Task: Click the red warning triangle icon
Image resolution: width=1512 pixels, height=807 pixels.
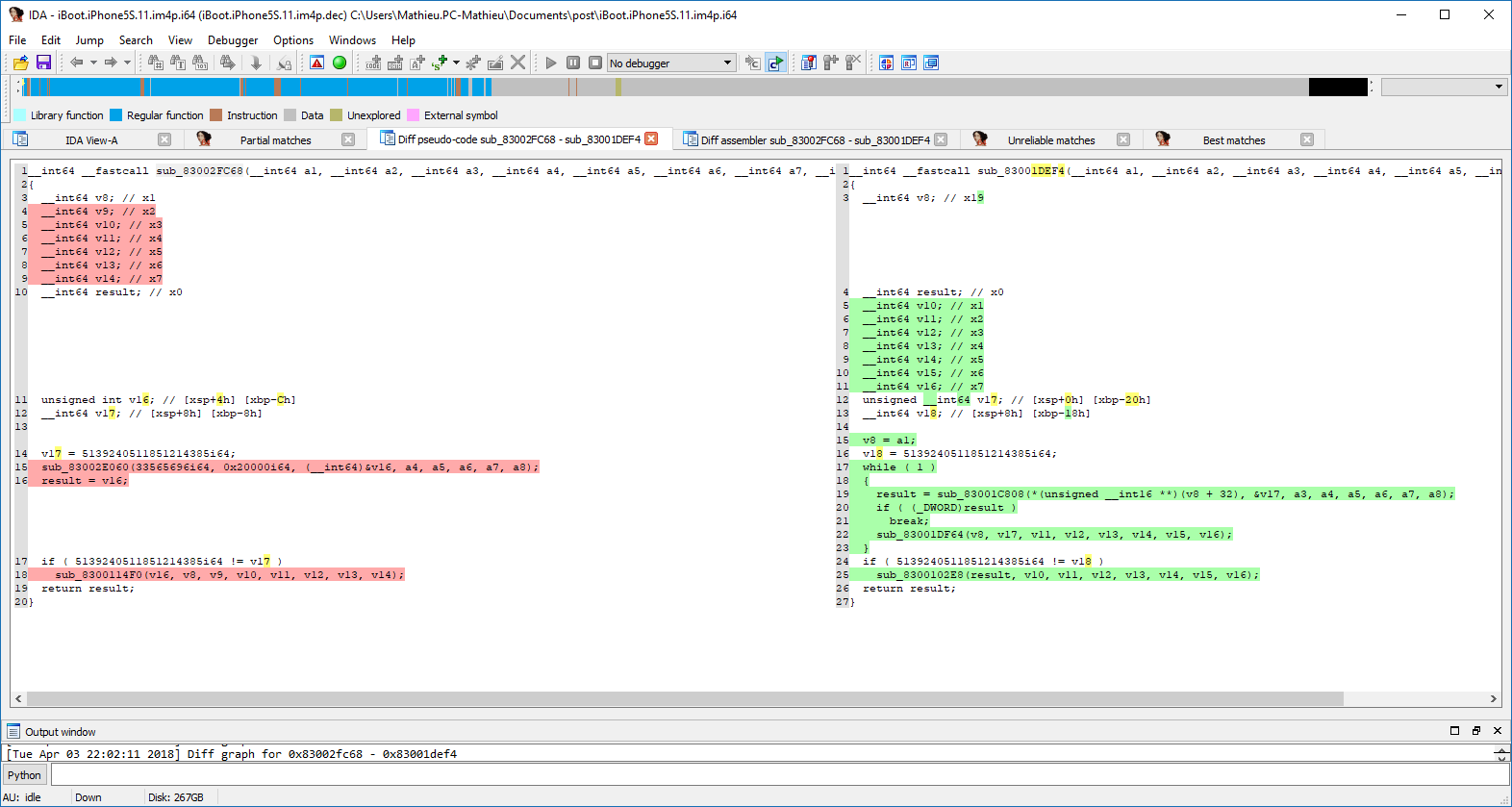Action: click(316, 63)
